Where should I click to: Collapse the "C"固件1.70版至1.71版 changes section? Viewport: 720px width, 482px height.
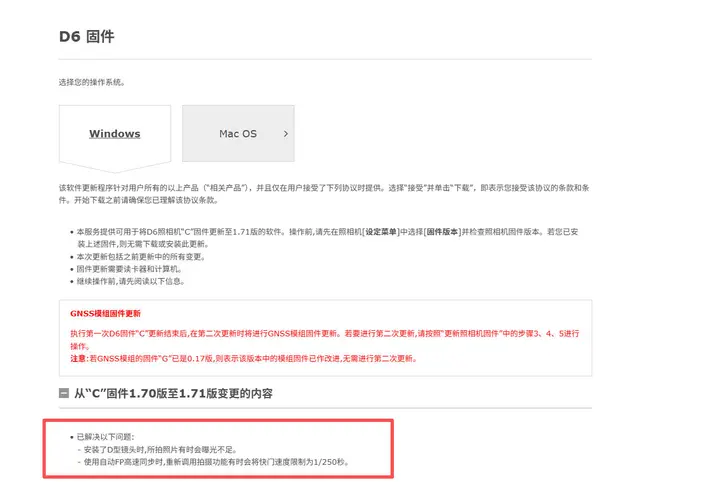(x=64, y=393)
